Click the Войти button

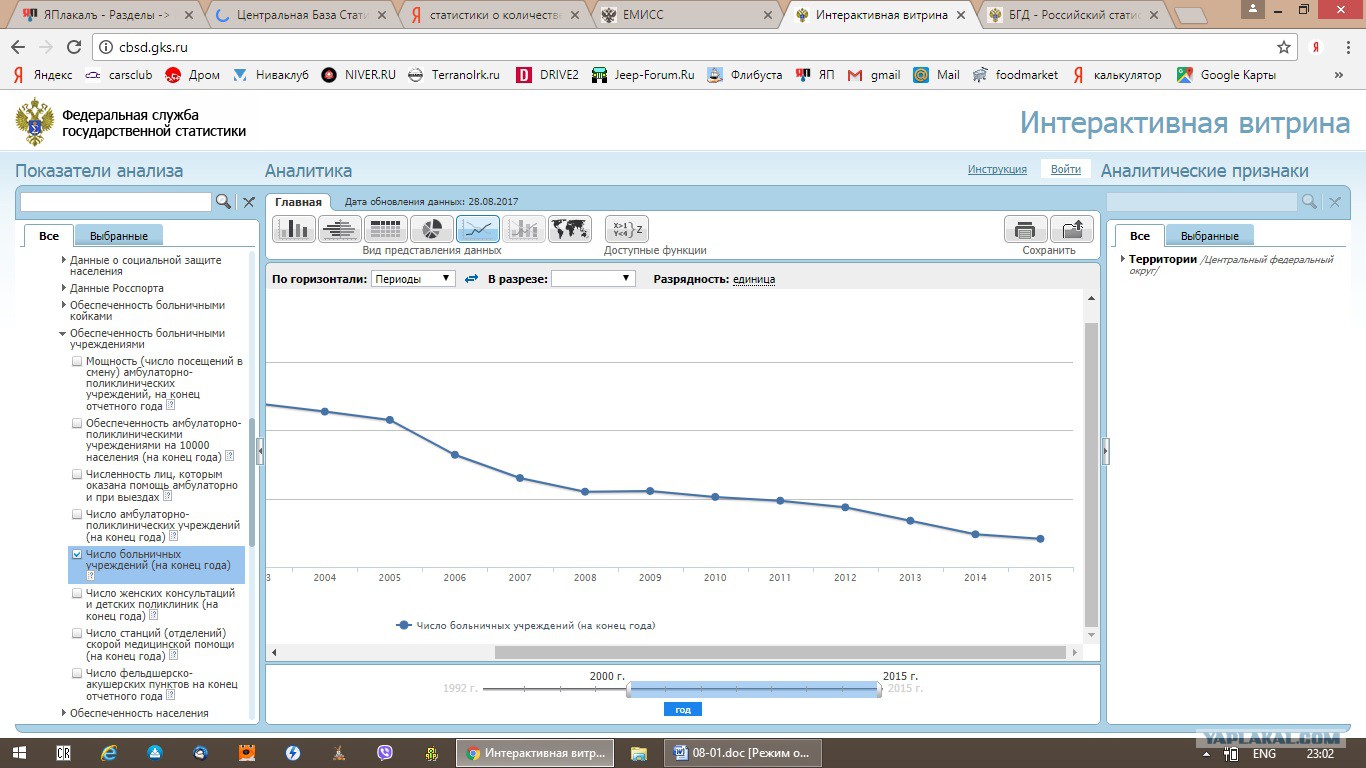(x=1066, y=169)
